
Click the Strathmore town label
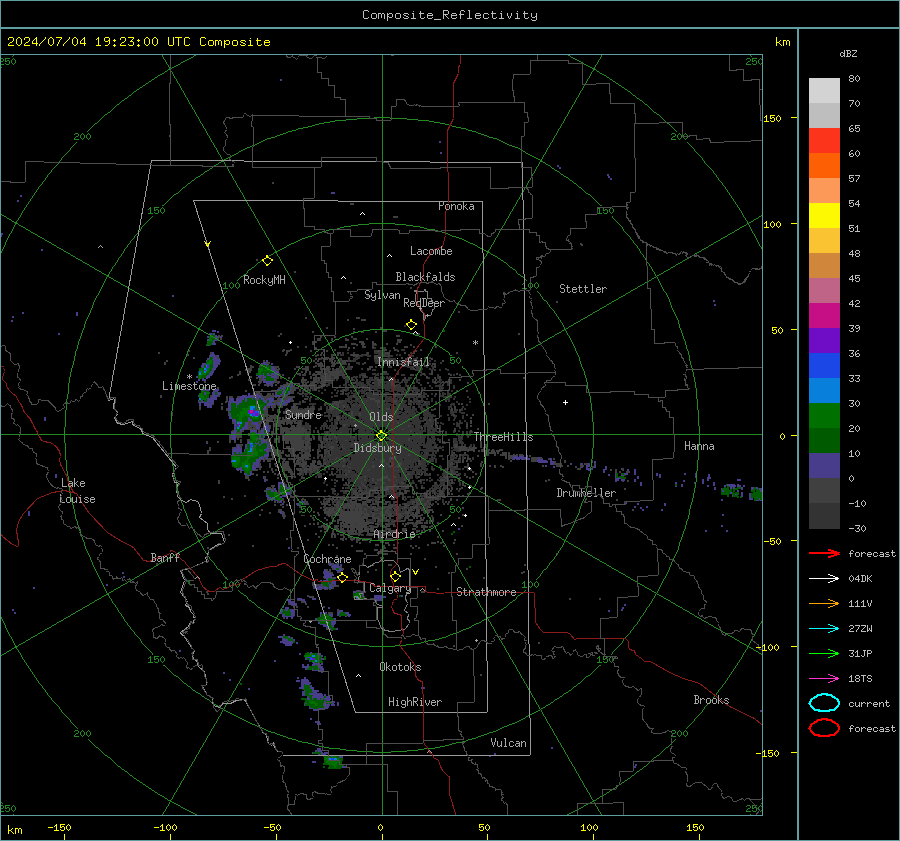(486, 592)
